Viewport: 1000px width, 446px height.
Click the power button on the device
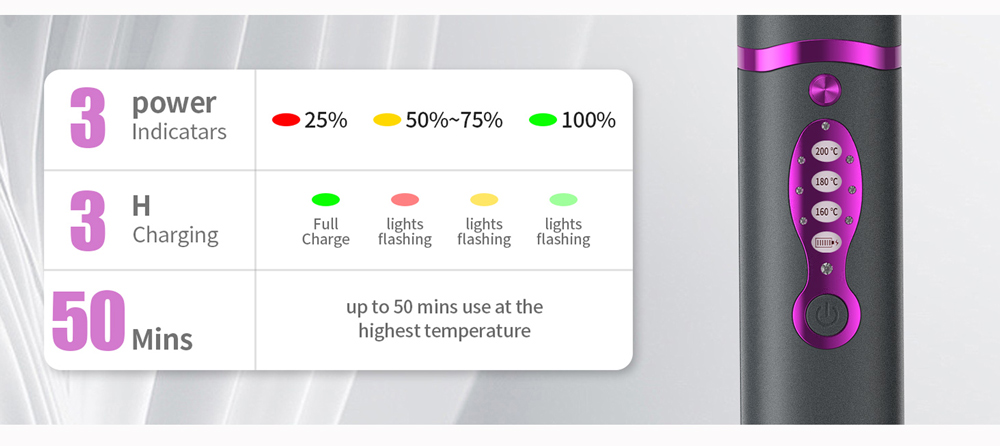point(826,317)
